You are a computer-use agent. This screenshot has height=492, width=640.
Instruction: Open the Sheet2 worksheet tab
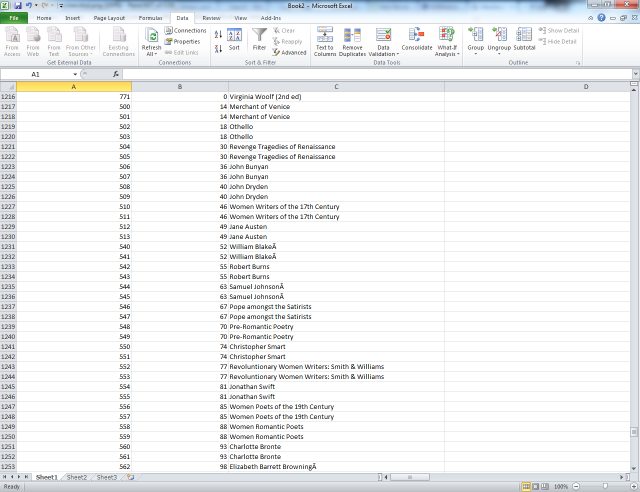tap(77, 478)
